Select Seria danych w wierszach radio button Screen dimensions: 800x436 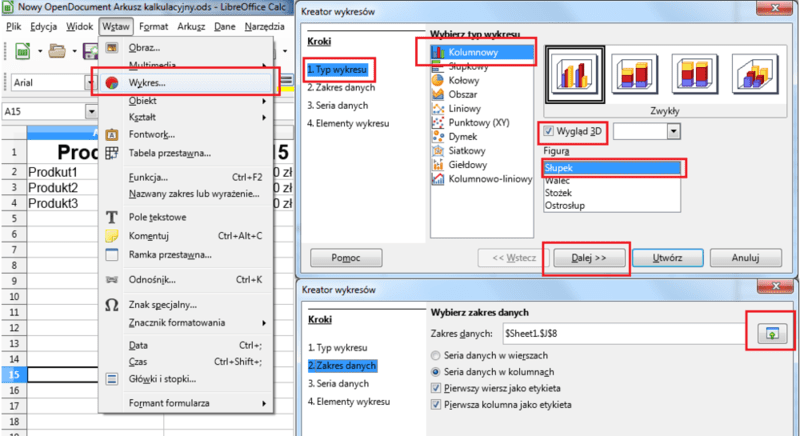(435, 356)
